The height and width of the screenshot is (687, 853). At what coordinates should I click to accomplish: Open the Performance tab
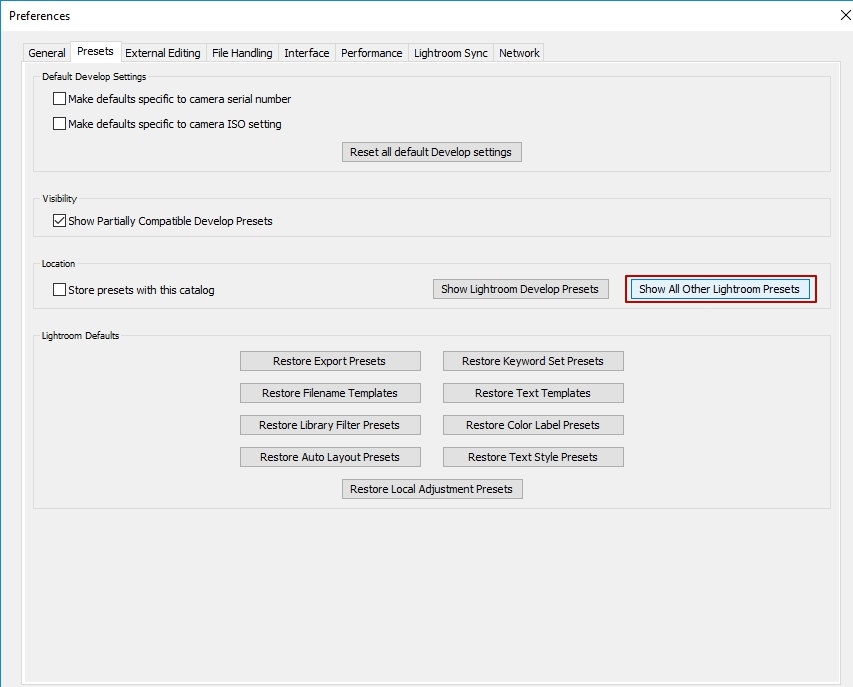click(371, 53)
